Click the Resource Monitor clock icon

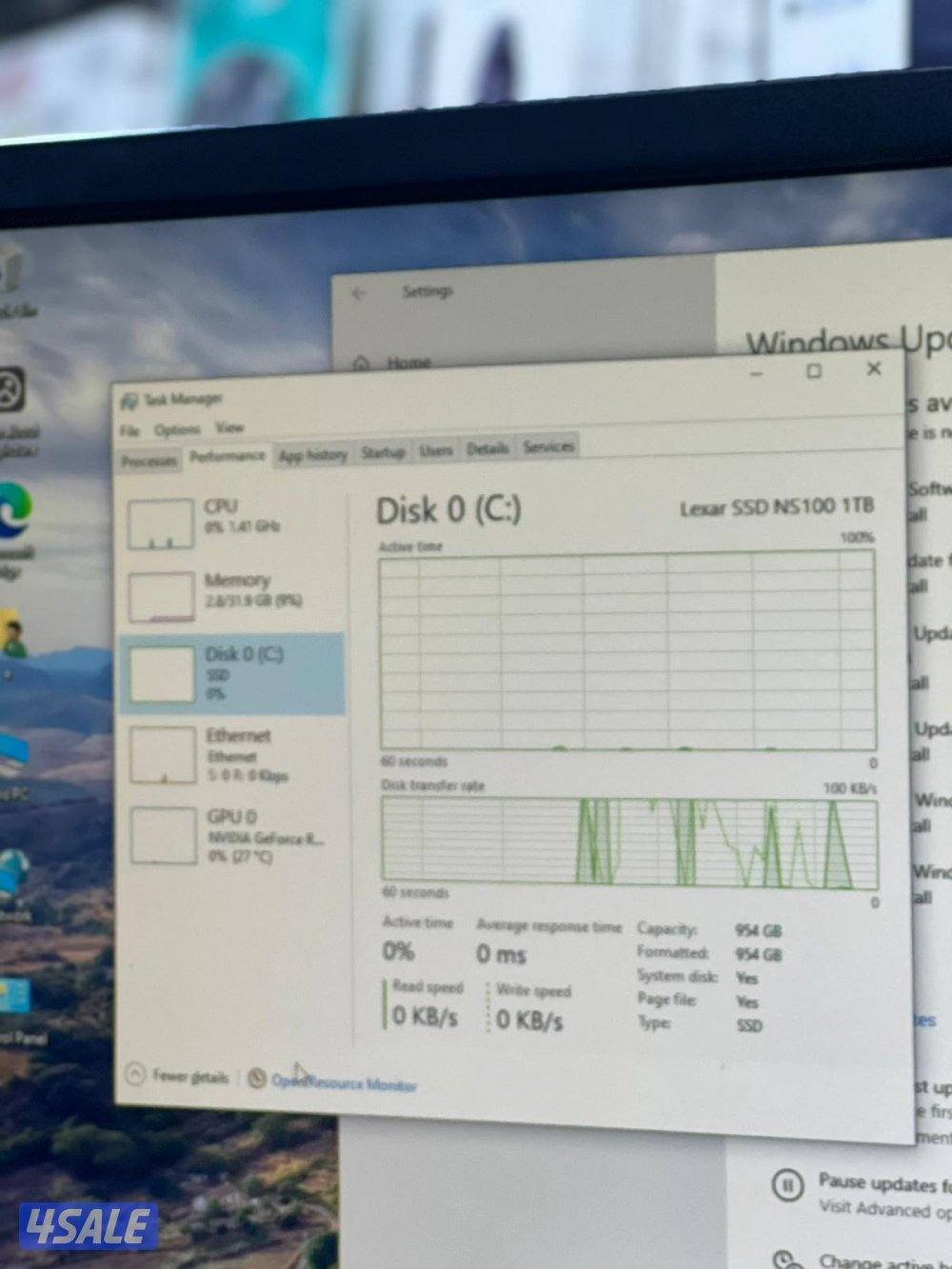coord(255,1081)
